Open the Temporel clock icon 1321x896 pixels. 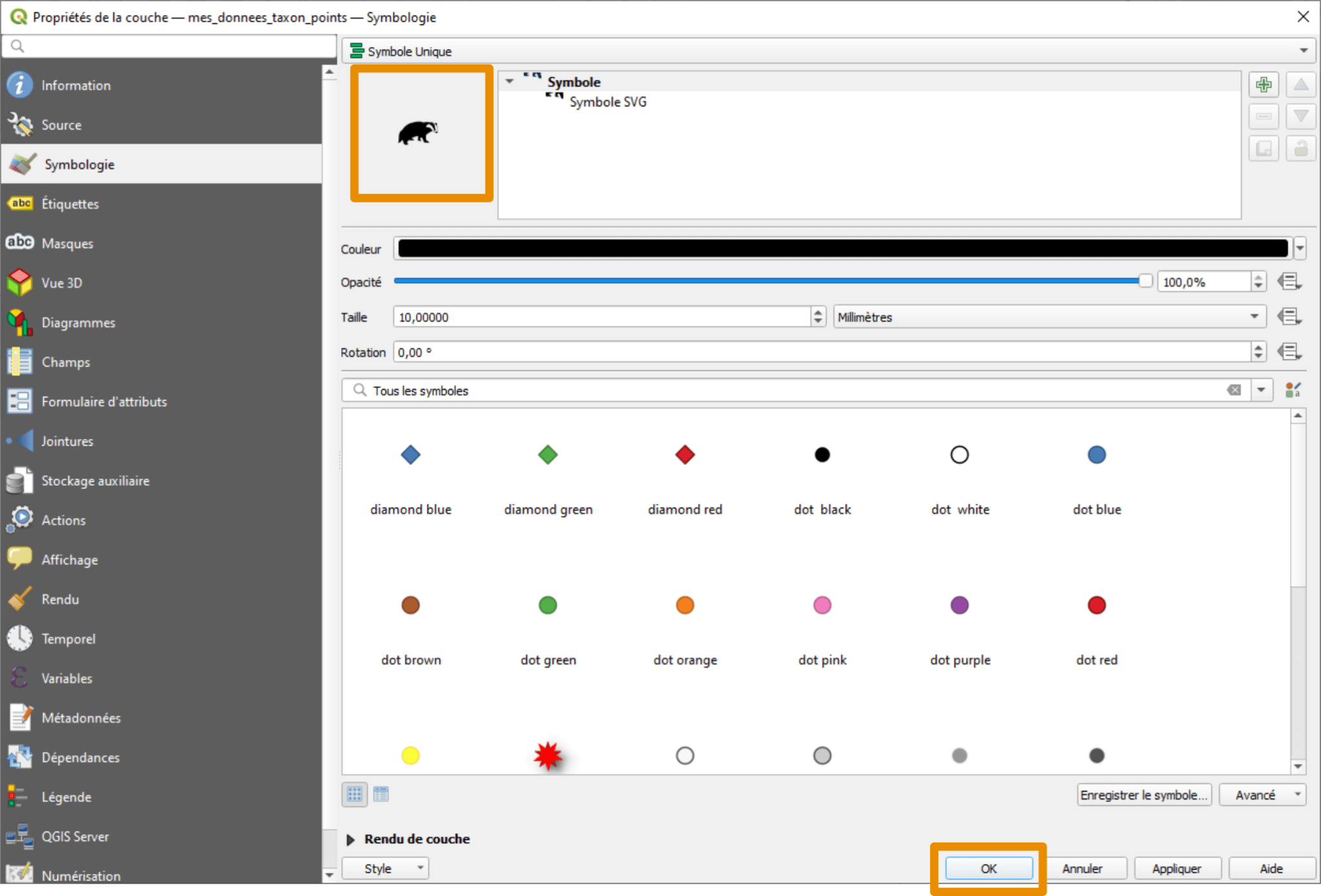[20, 638]
